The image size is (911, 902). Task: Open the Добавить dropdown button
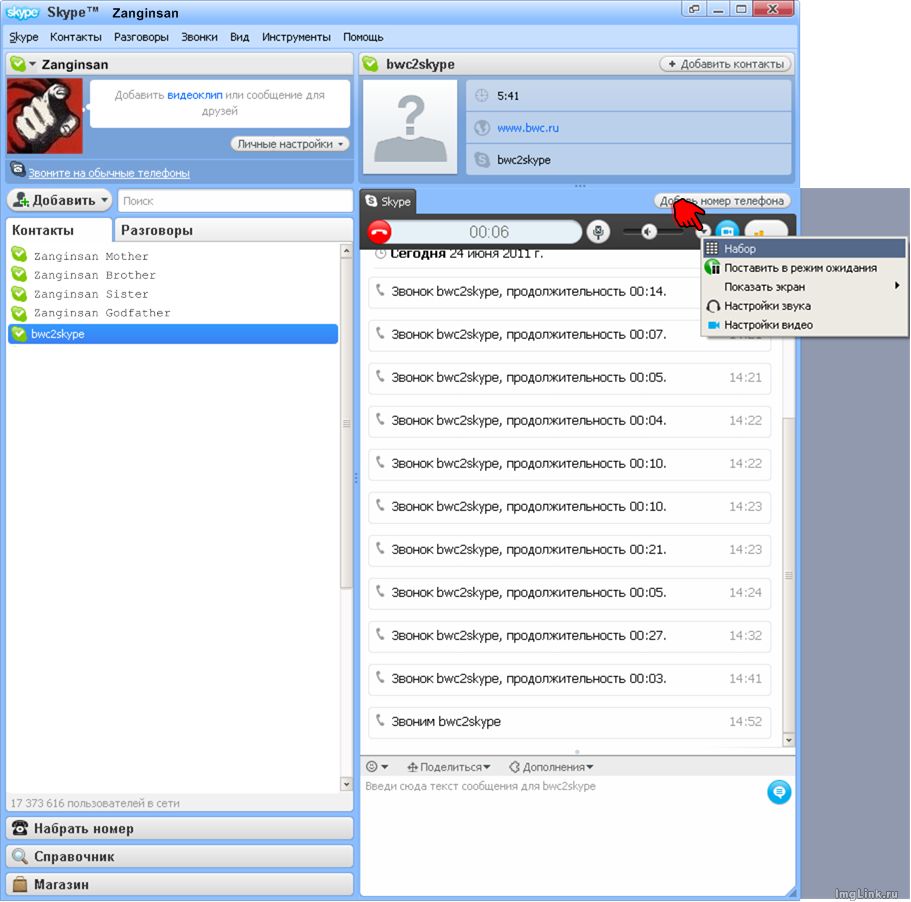point(59,200)
